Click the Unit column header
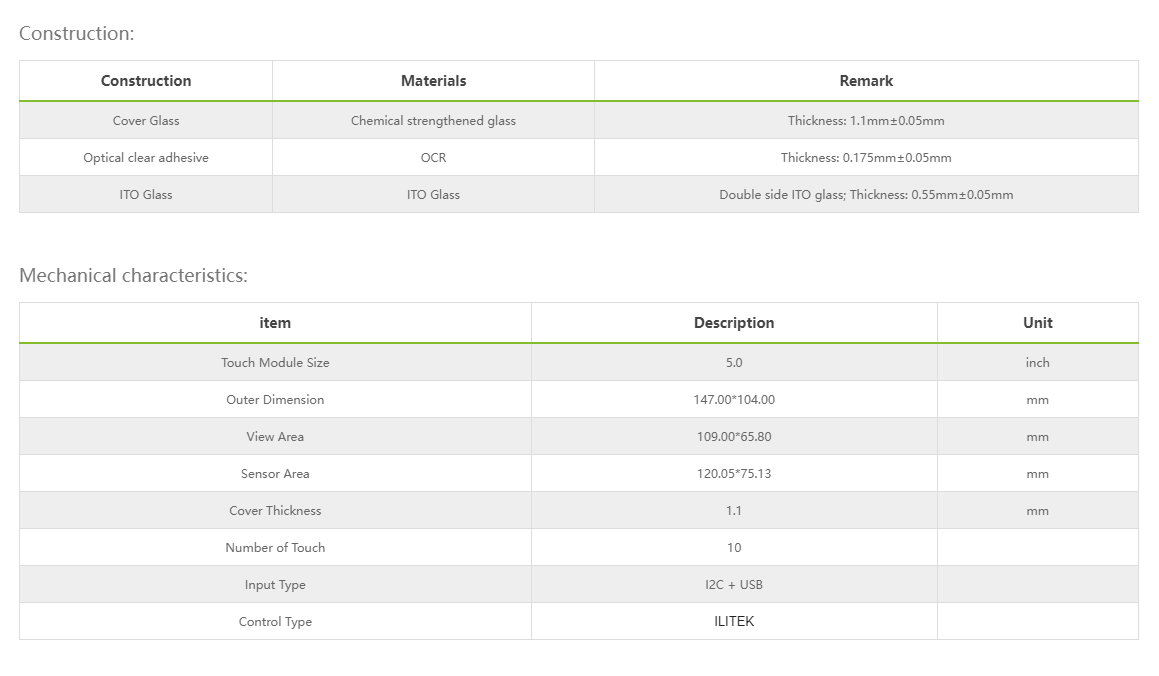 point(1037,323)
